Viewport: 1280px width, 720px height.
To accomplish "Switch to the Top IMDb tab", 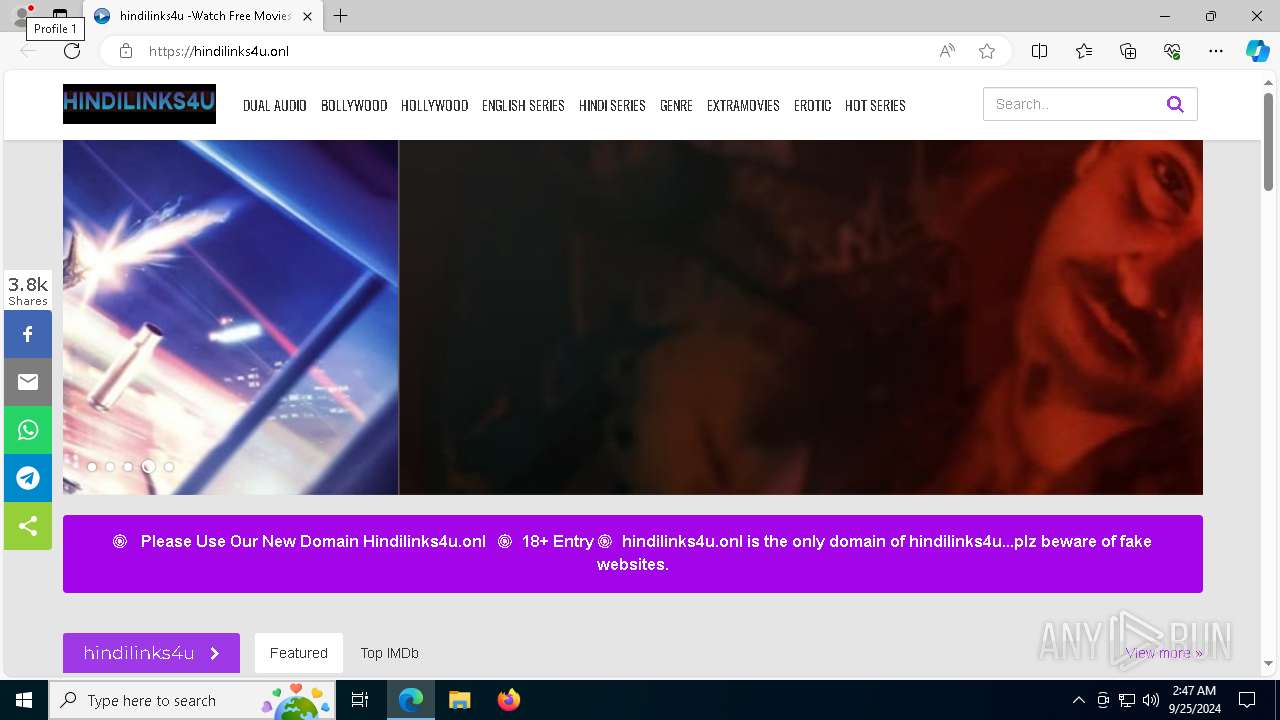I will pos(390,653).
